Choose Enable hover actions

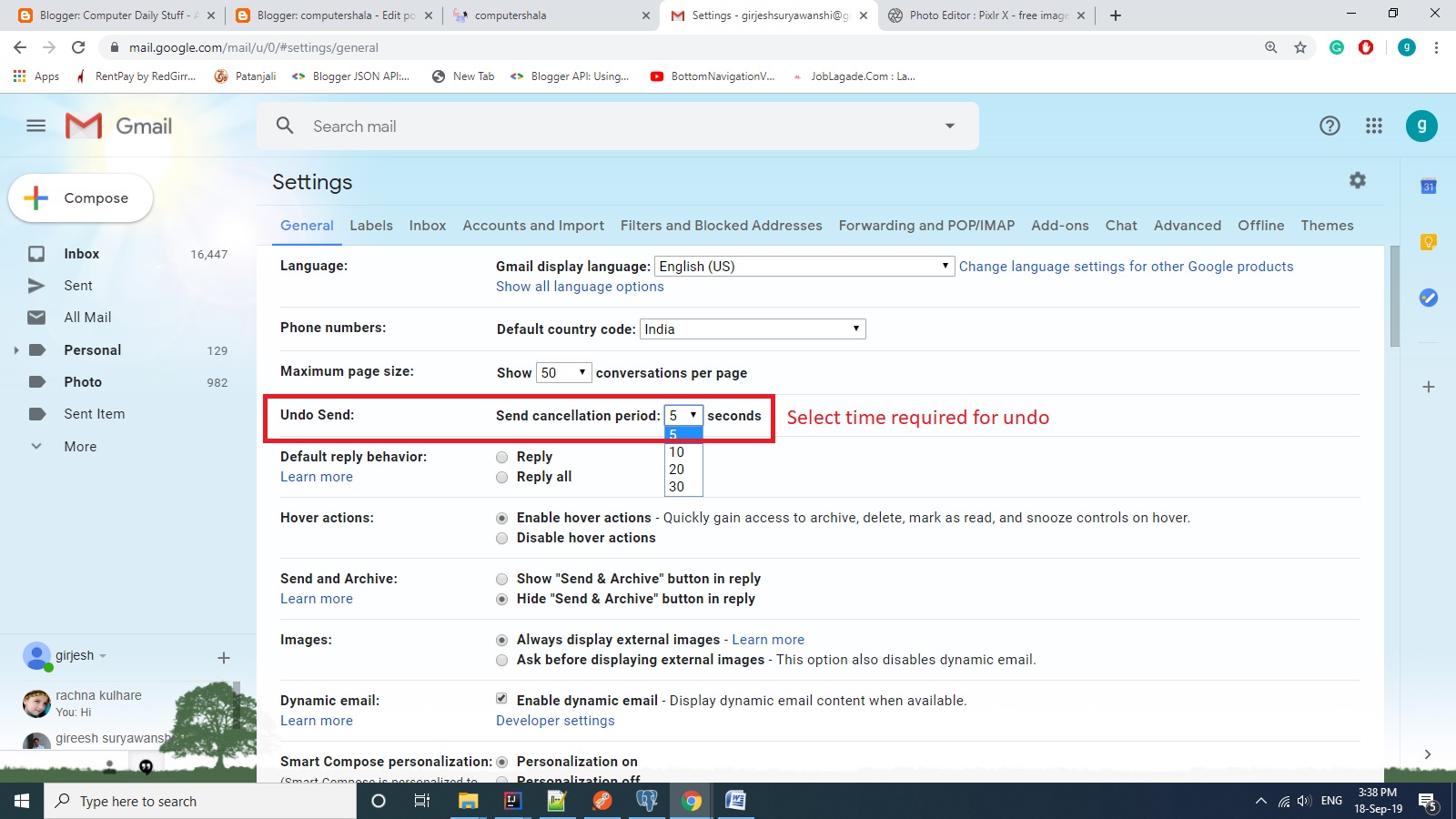[x=501, y=518]
